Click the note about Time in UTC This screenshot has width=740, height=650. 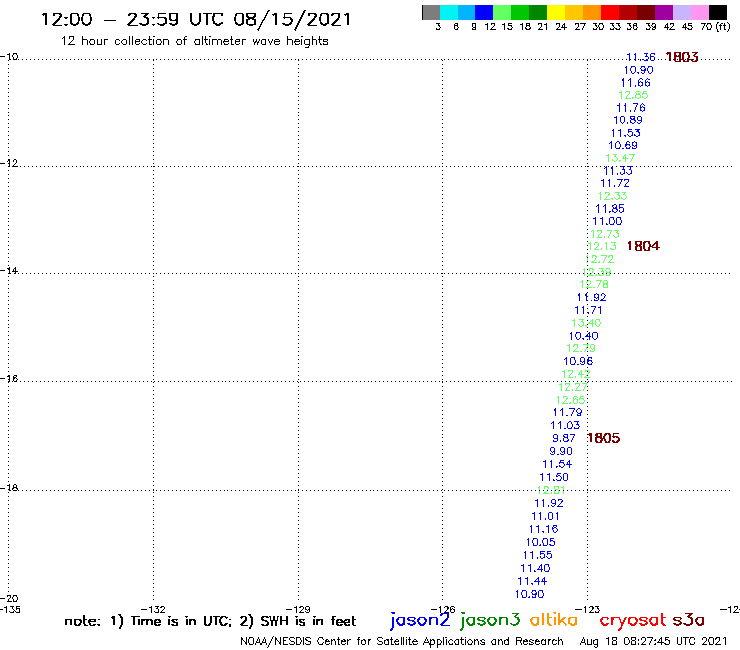point(210,621)
